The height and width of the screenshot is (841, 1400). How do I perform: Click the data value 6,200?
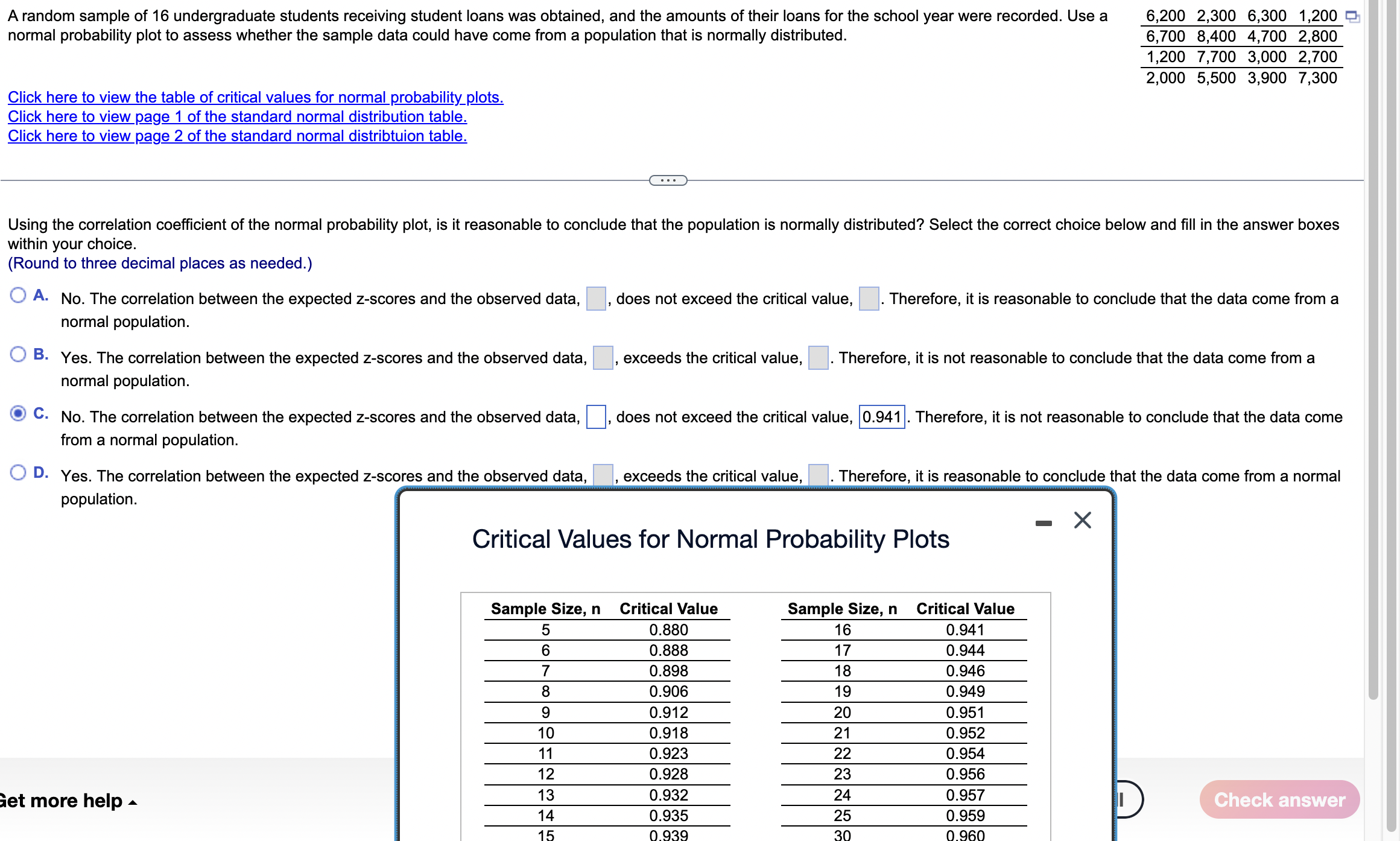click(1165, 16)
